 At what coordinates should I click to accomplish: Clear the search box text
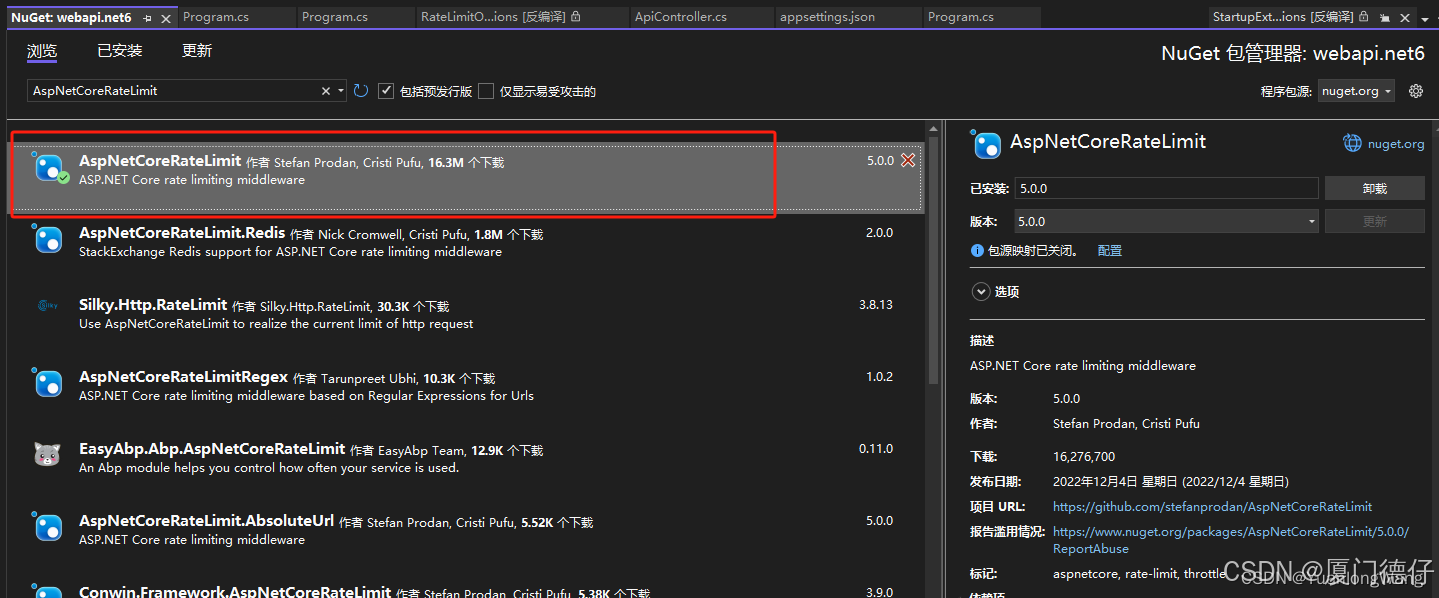tap(326, 91)
